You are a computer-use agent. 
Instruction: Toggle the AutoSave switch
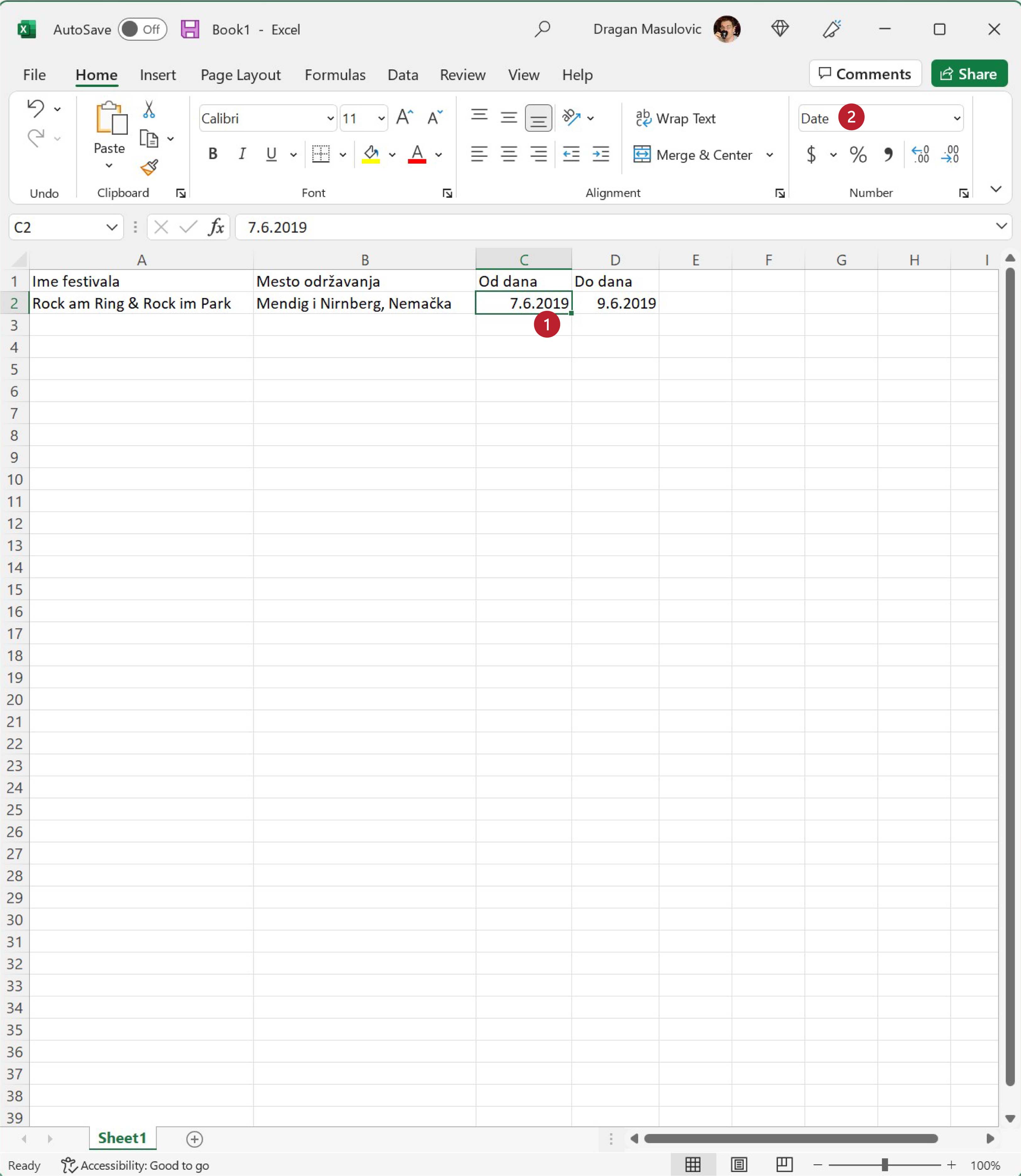coord(142,30)
